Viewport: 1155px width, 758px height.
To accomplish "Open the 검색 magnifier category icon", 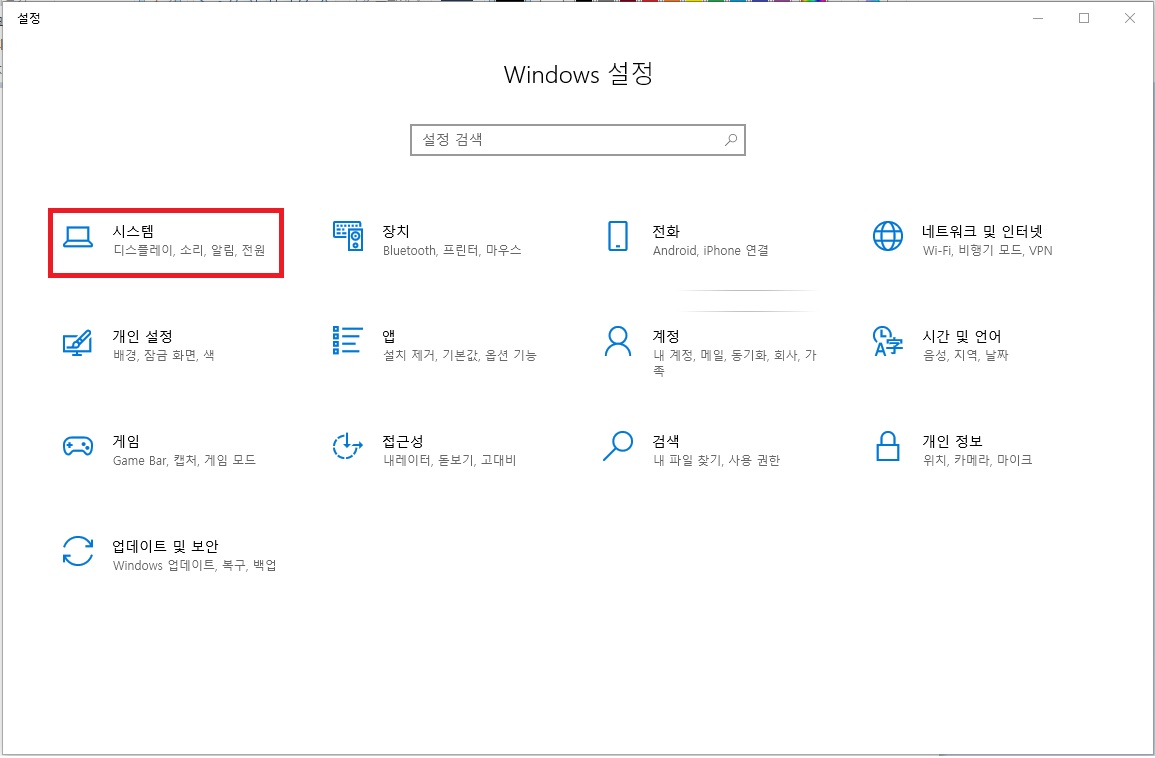I will click(617, 446).
